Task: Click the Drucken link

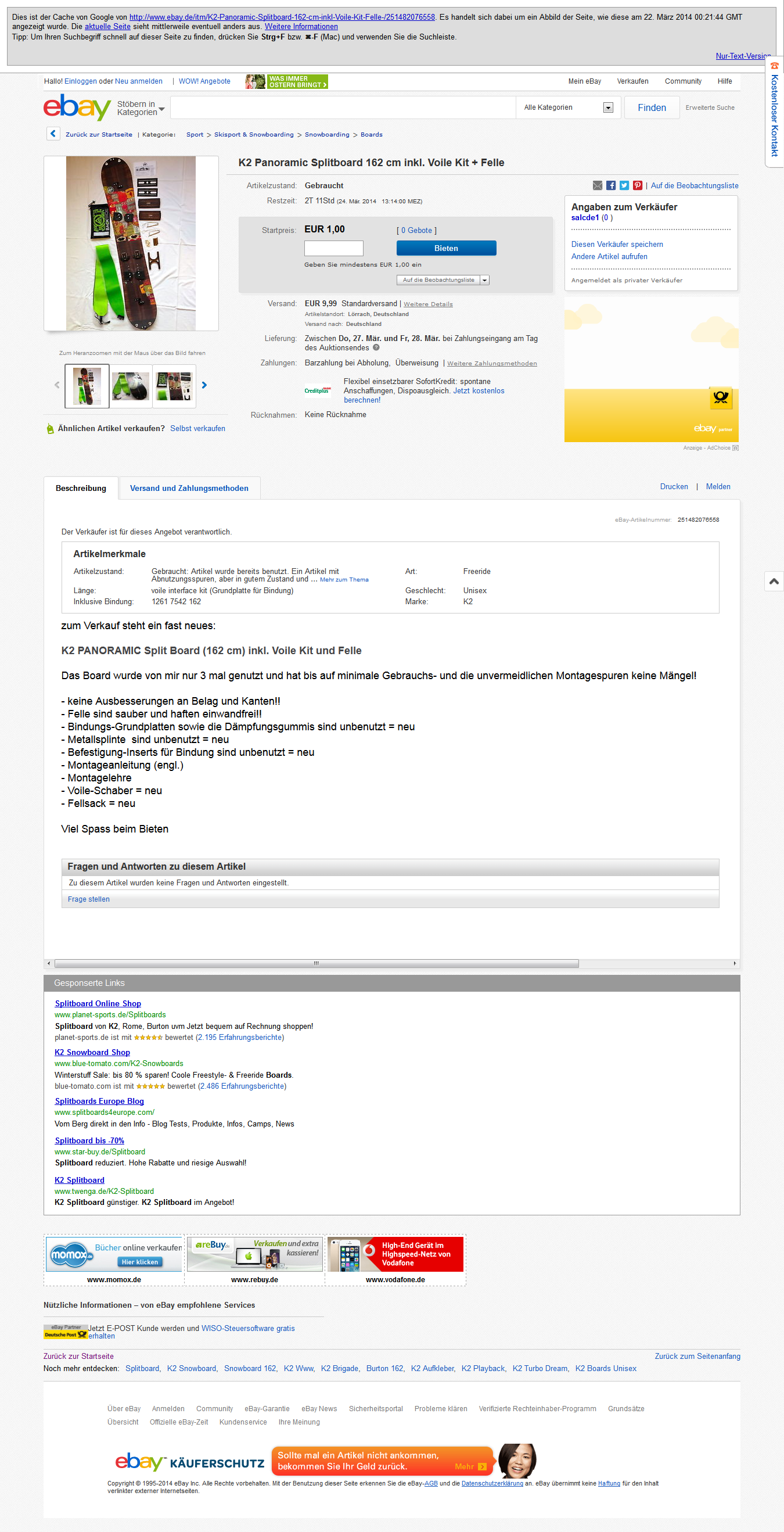Action: click(x=674, y=486)
